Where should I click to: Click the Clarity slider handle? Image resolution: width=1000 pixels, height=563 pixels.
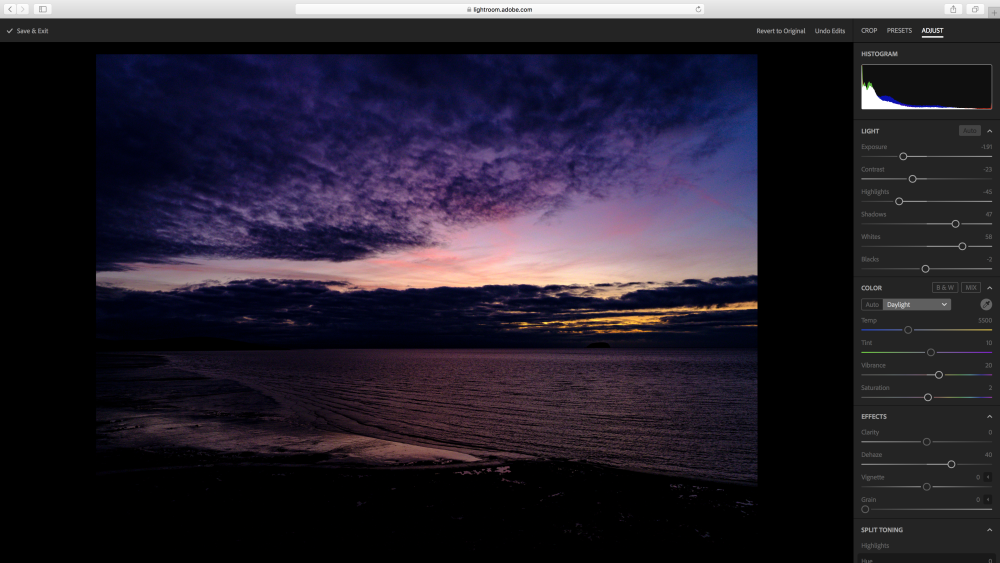point(927,442)
